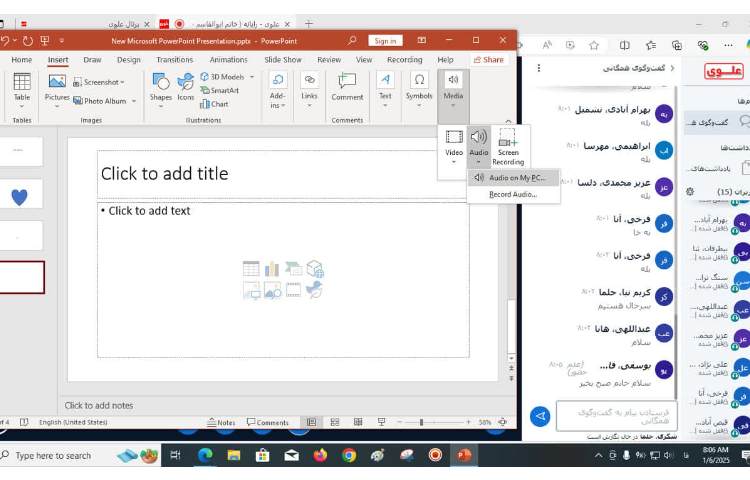
Task: Switch to Slide Sorter view
Action: (x=335, y=422)
